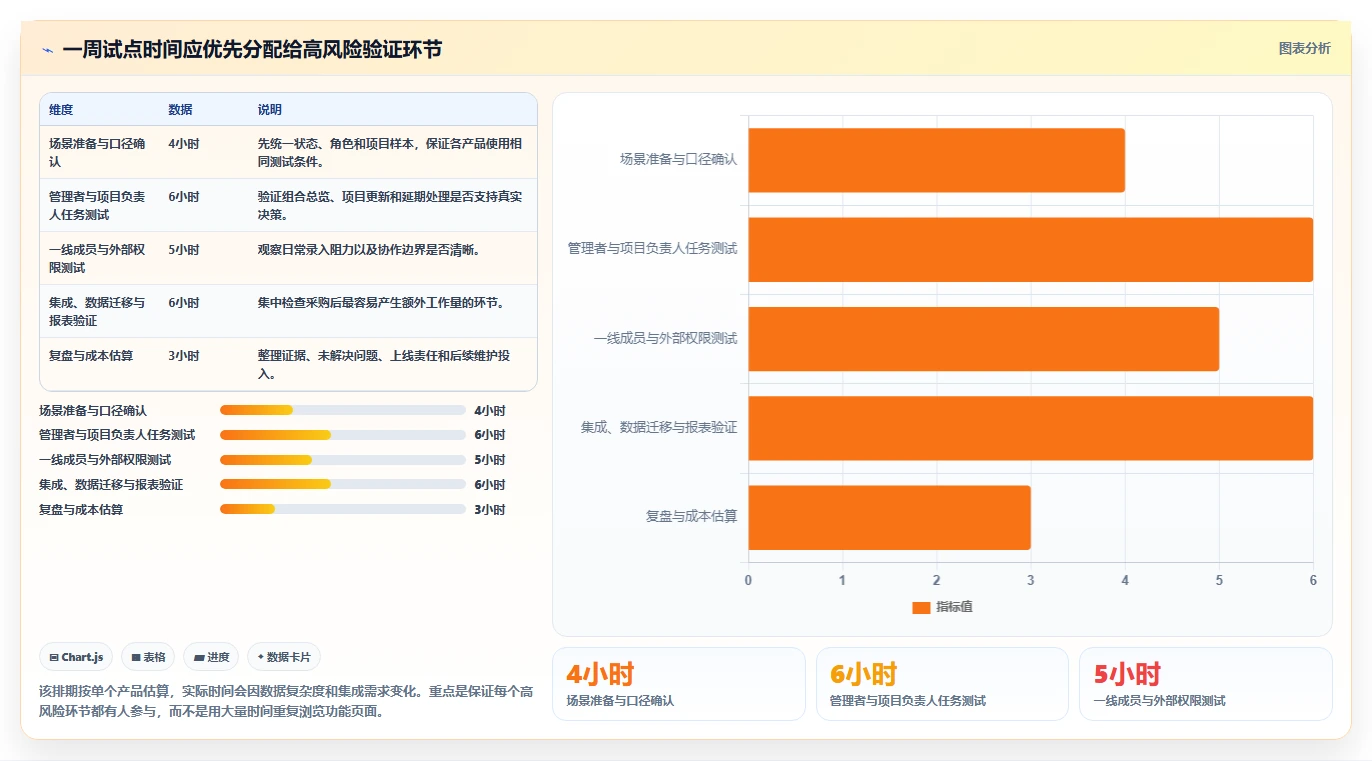Click the Chart.js tag chip
This screenshot has height=761, width=1372.
pyautogui.click(x=77, y=657)
